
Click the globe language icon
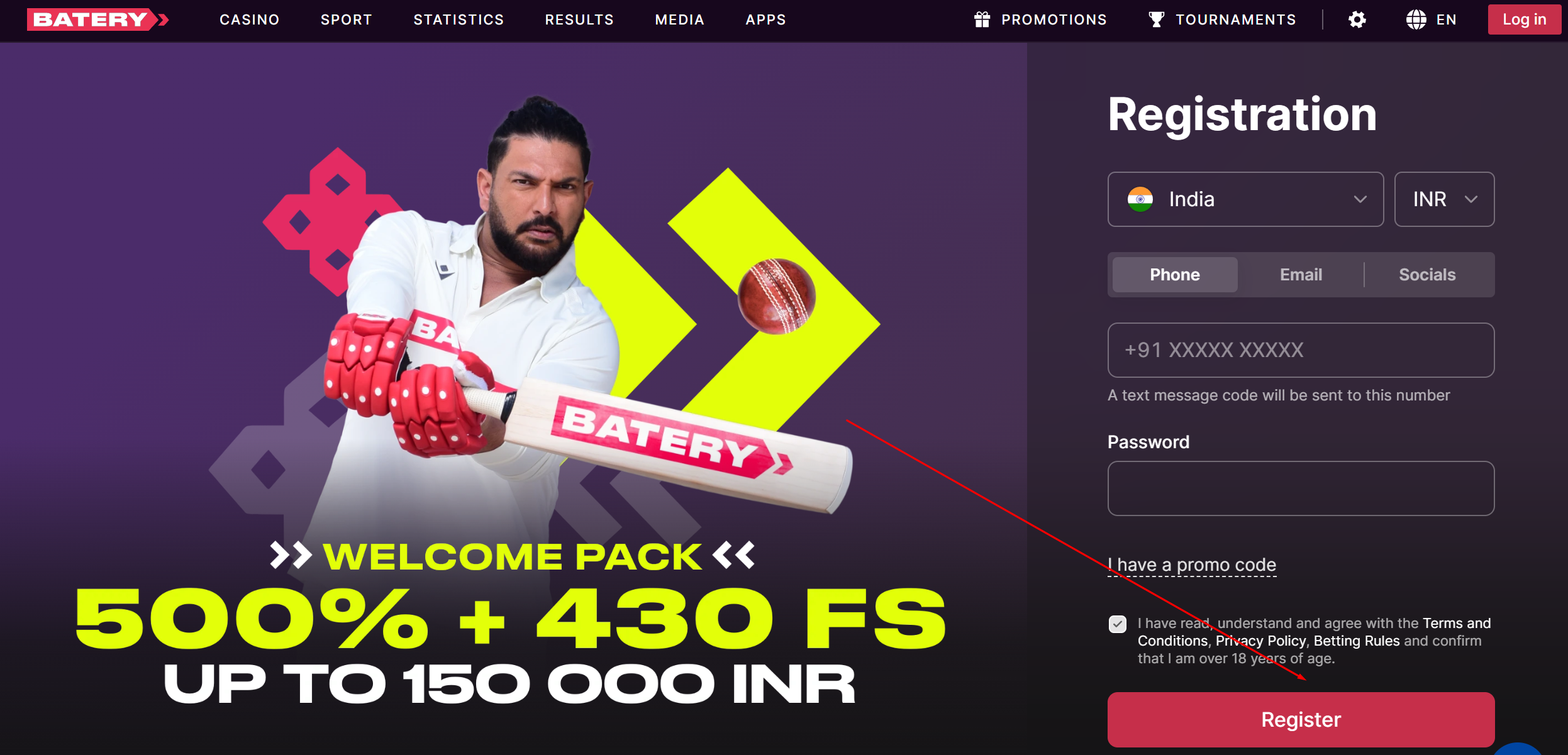click(1416, 19)
